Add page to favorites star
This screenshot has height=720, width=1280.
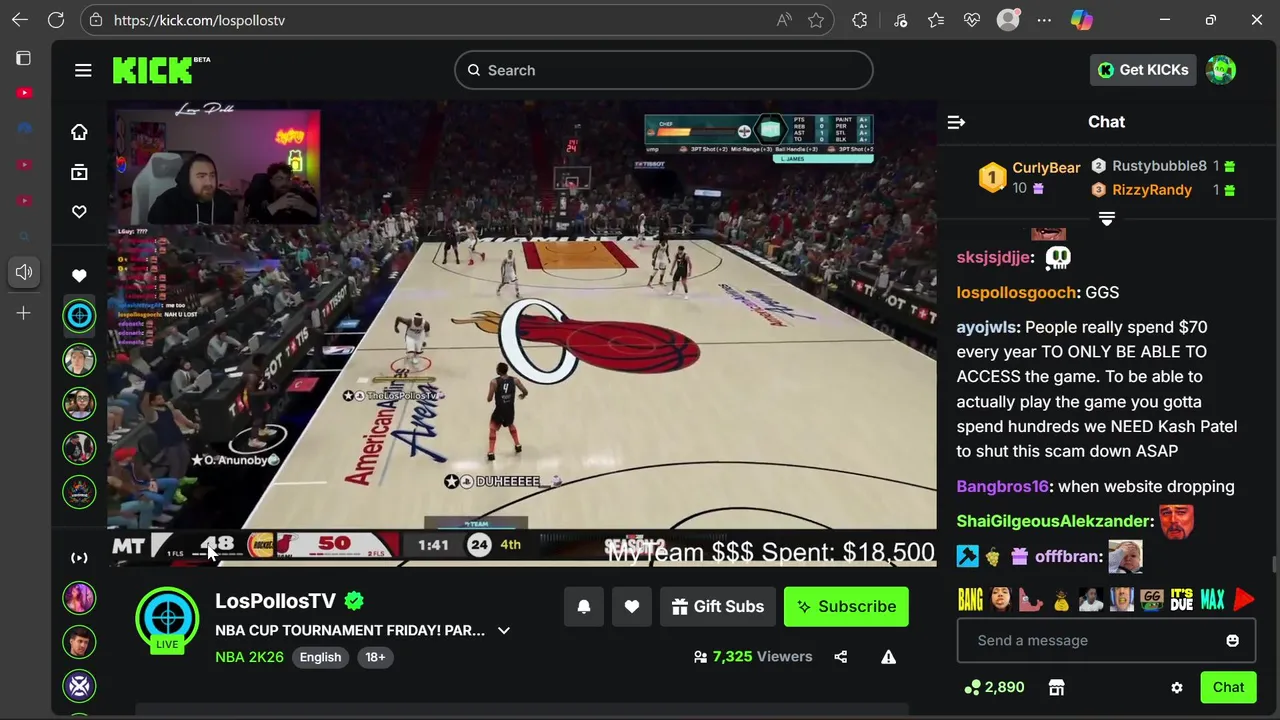coord(816,20)
